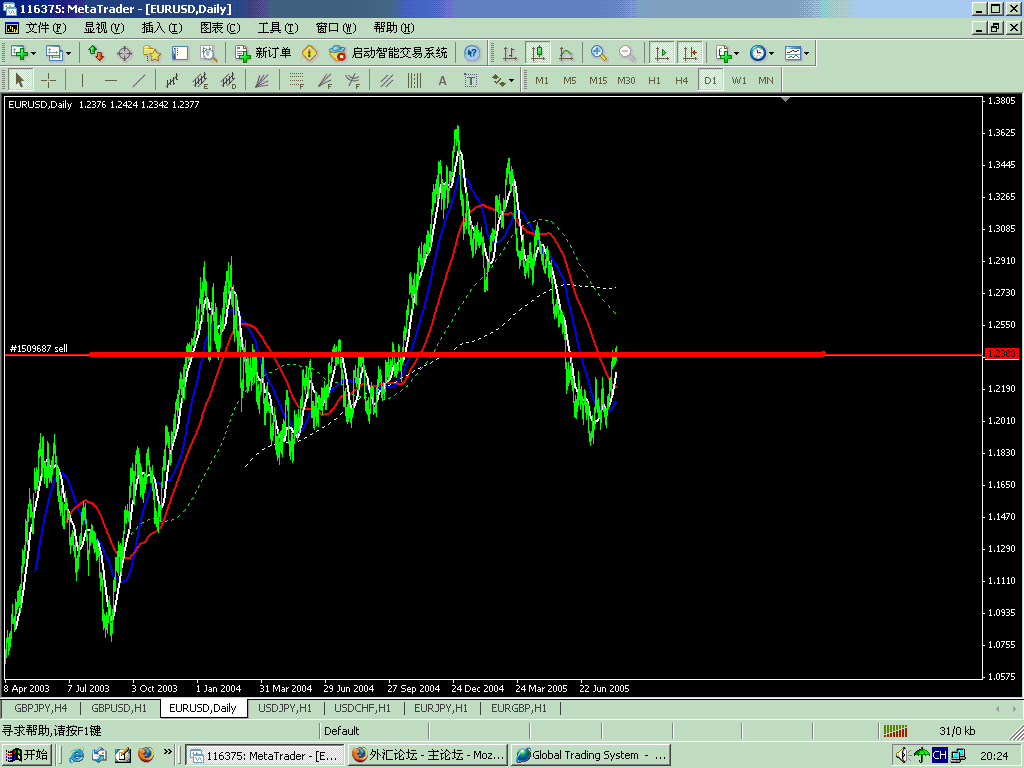The width and height of the screenshot is (1024, 768).
Task: Open the Market Watch panel icon
Action: [96, 53]
